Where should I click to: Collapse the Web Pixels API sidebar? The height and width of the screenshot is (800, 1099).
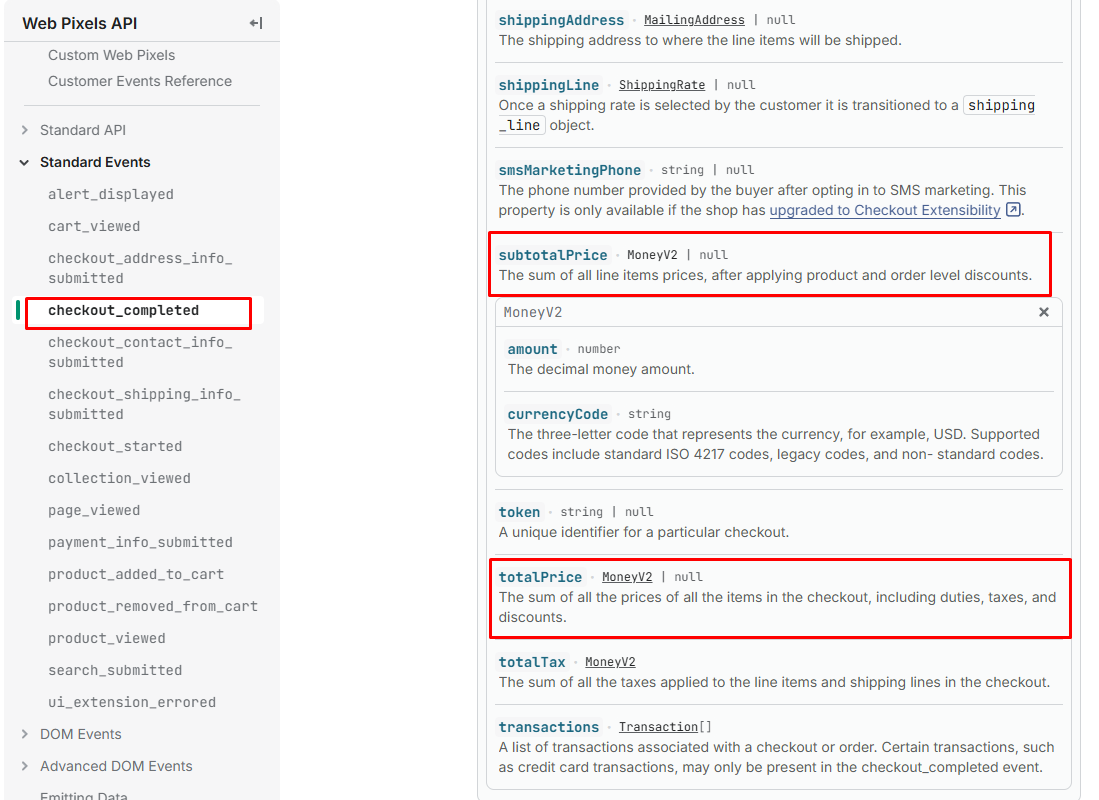click(x=256, y=23)
